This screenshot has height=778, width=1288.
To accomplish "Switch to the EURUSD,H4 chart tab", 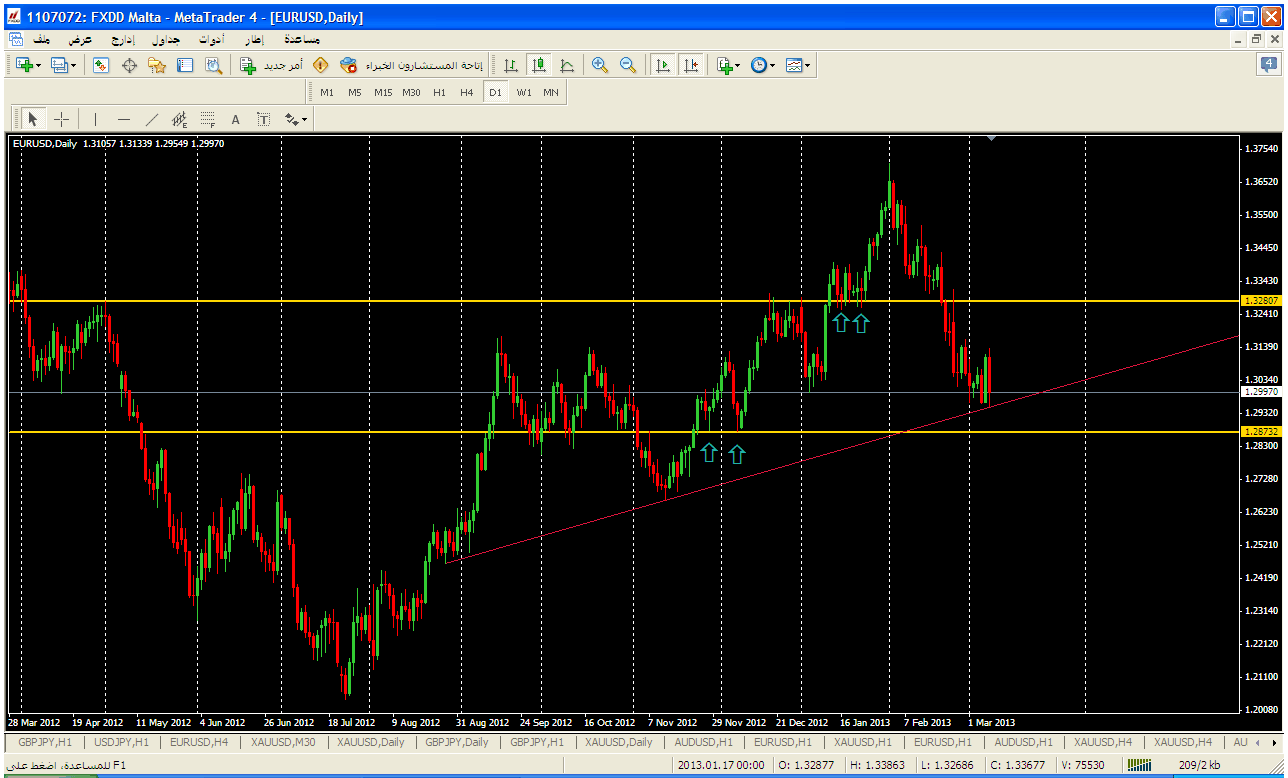I will tap(199, 742).
